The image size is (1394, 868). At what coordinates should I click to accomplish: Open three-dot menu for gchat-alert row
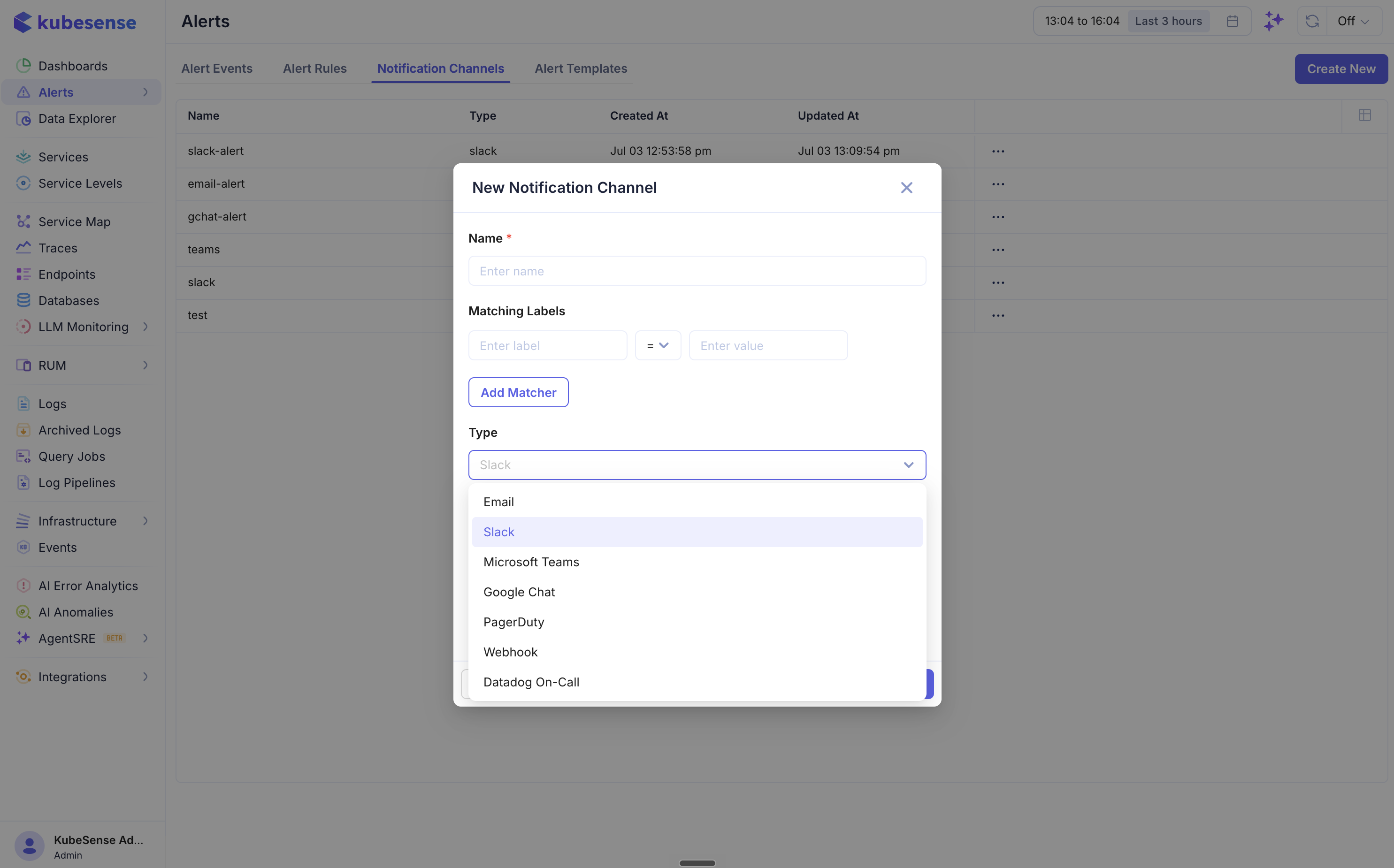coord(998,217)
